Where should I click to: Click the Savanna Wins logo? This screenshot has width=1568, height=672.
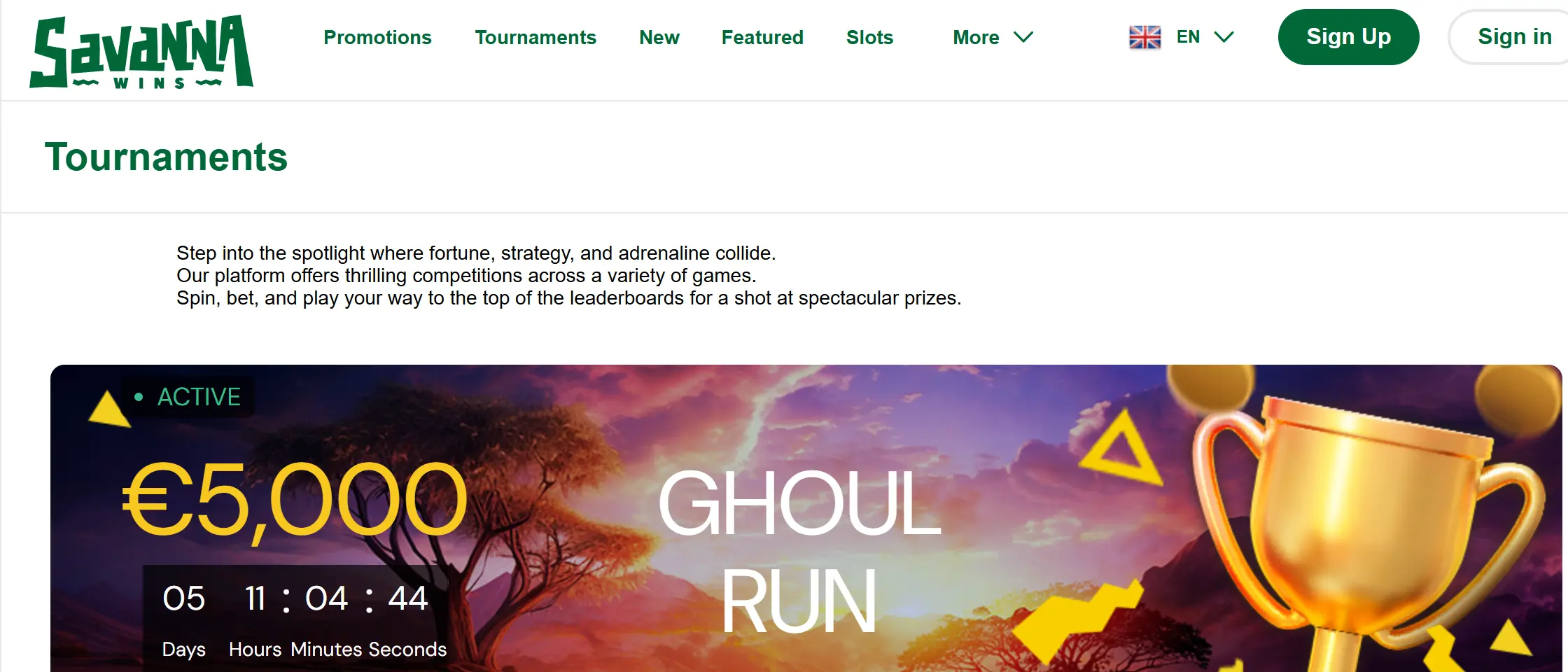click(141, 52)
